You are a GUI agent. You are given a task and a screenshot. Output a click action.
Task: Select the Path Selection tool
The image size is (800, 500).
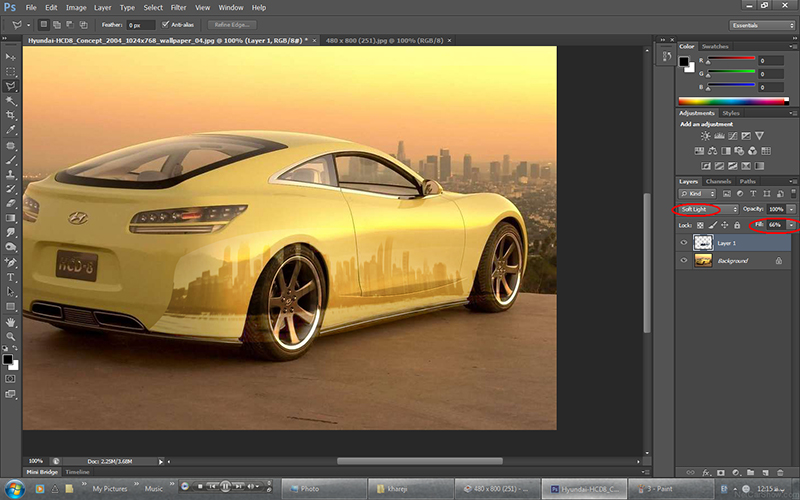pos(10,292)
